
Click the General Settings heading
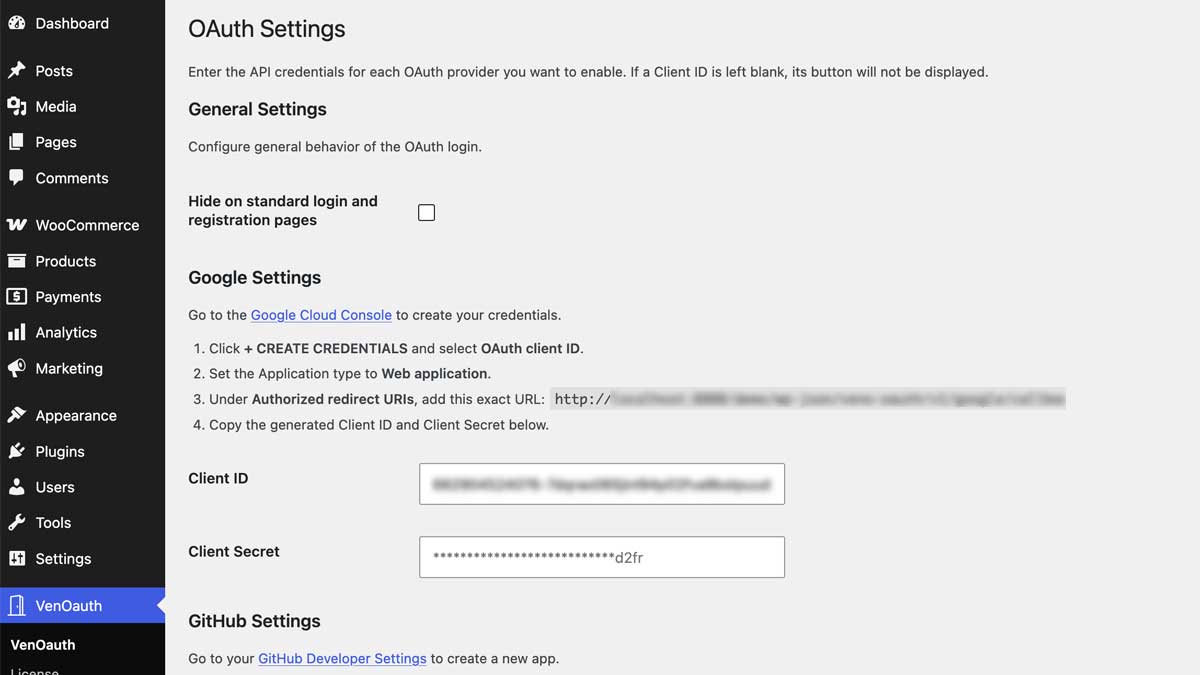pyautogui.click(x=257, y=109)
